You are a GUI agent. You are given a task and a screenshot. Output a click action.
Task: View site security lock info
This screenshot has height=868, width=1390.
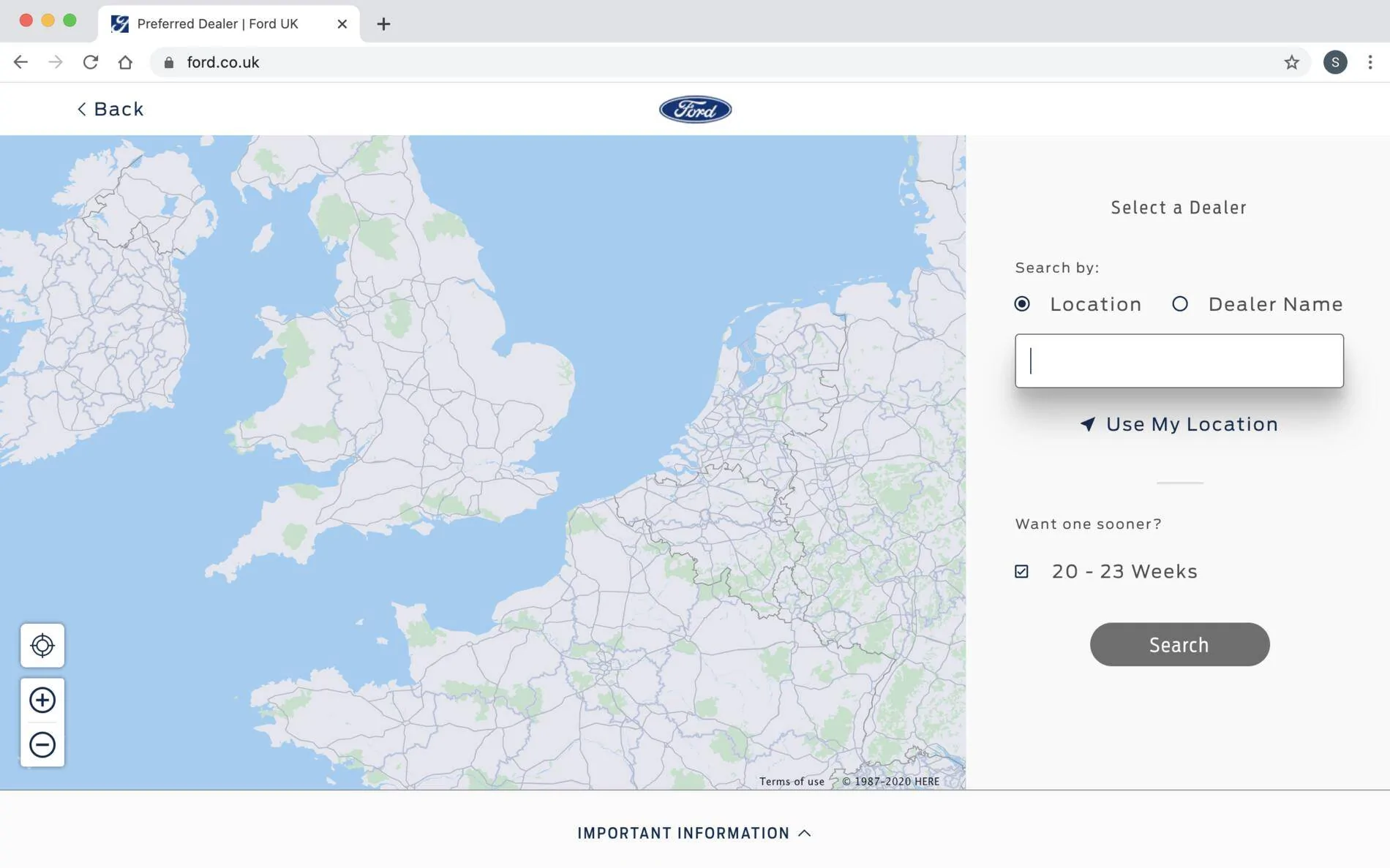[x=169, y=62]
